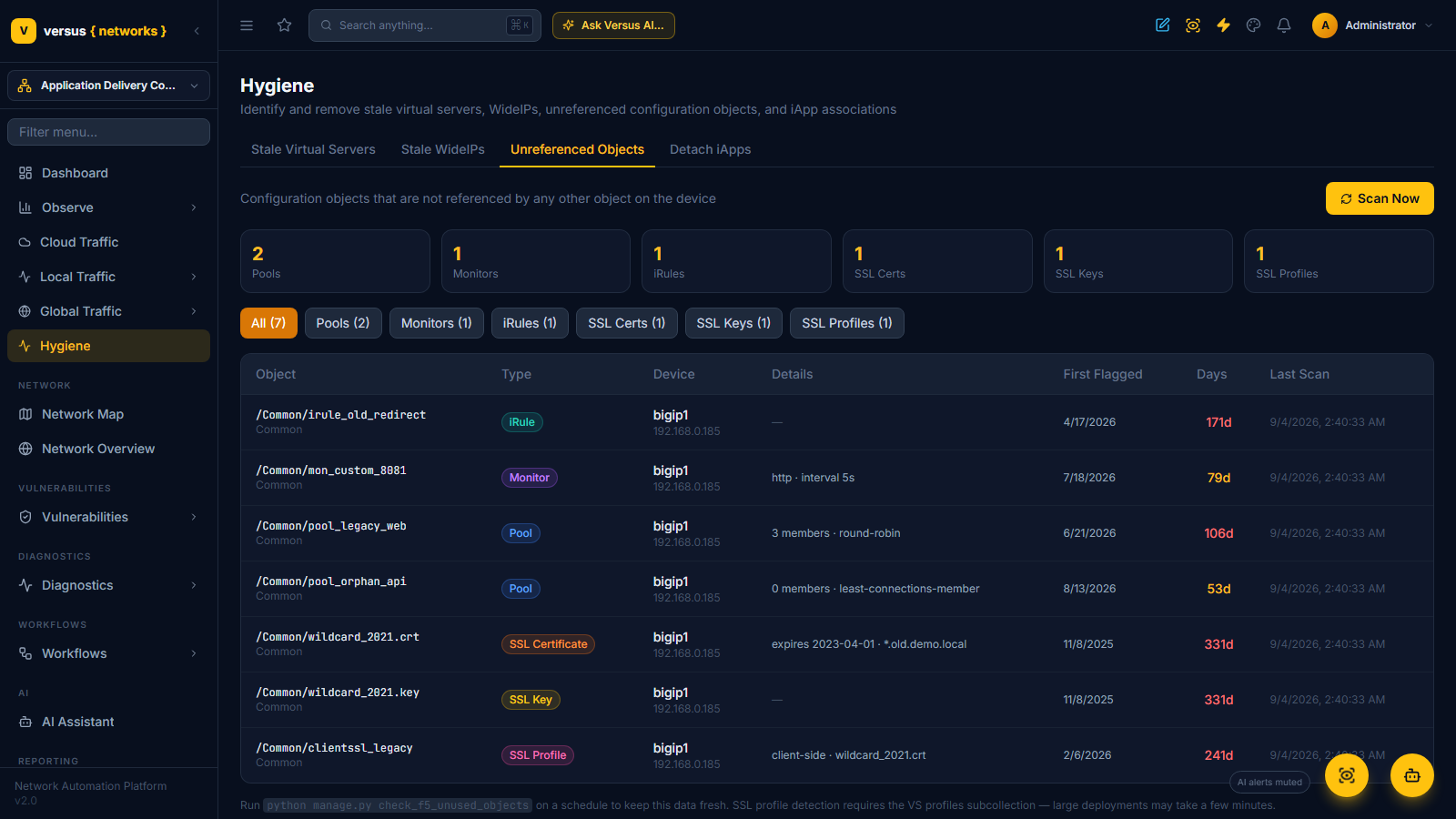
Task: Expand the Local Traffic submenu
Action: 108,277
